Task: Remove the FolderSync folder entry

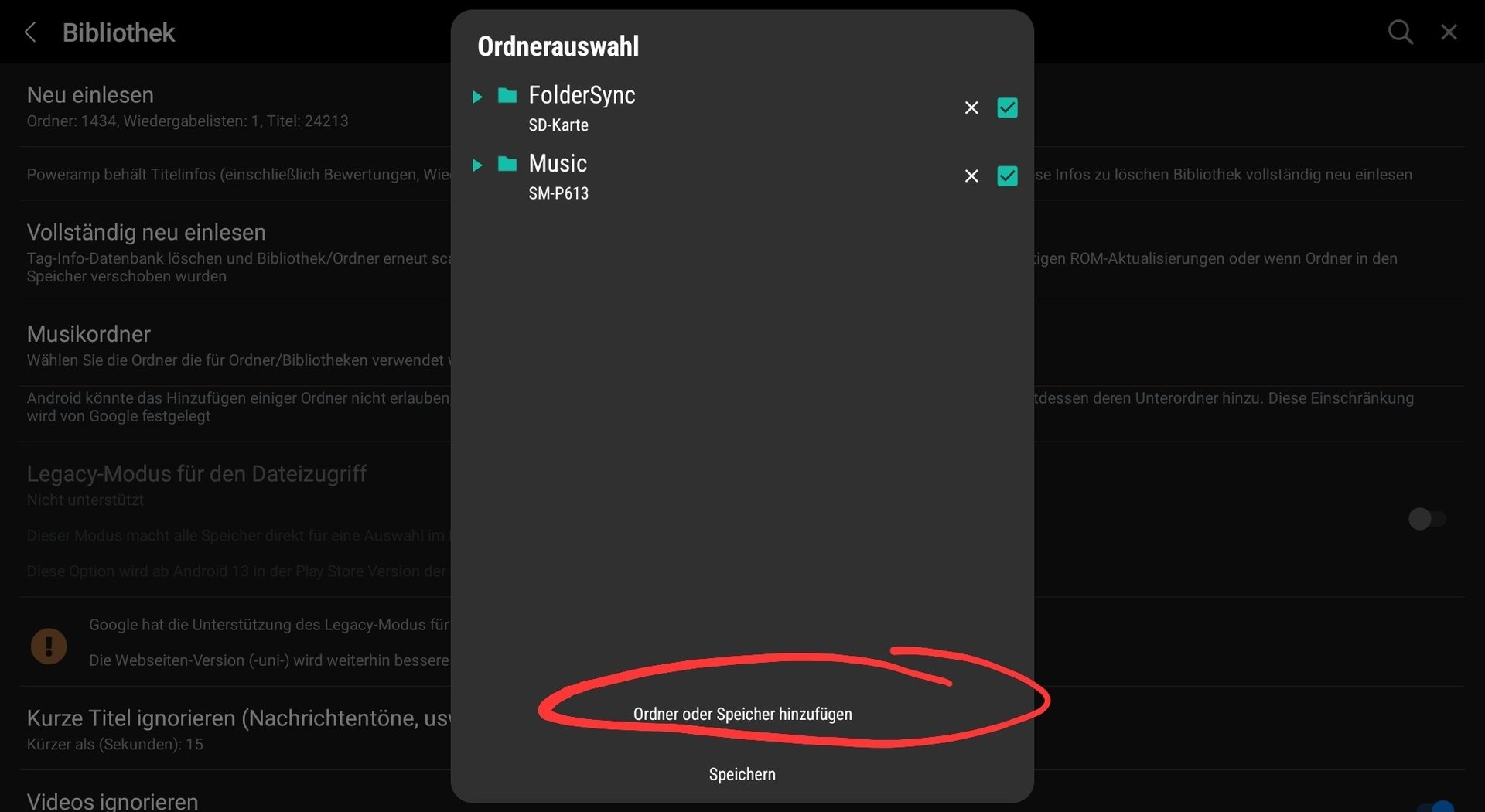Action: [x=971, y=108]
